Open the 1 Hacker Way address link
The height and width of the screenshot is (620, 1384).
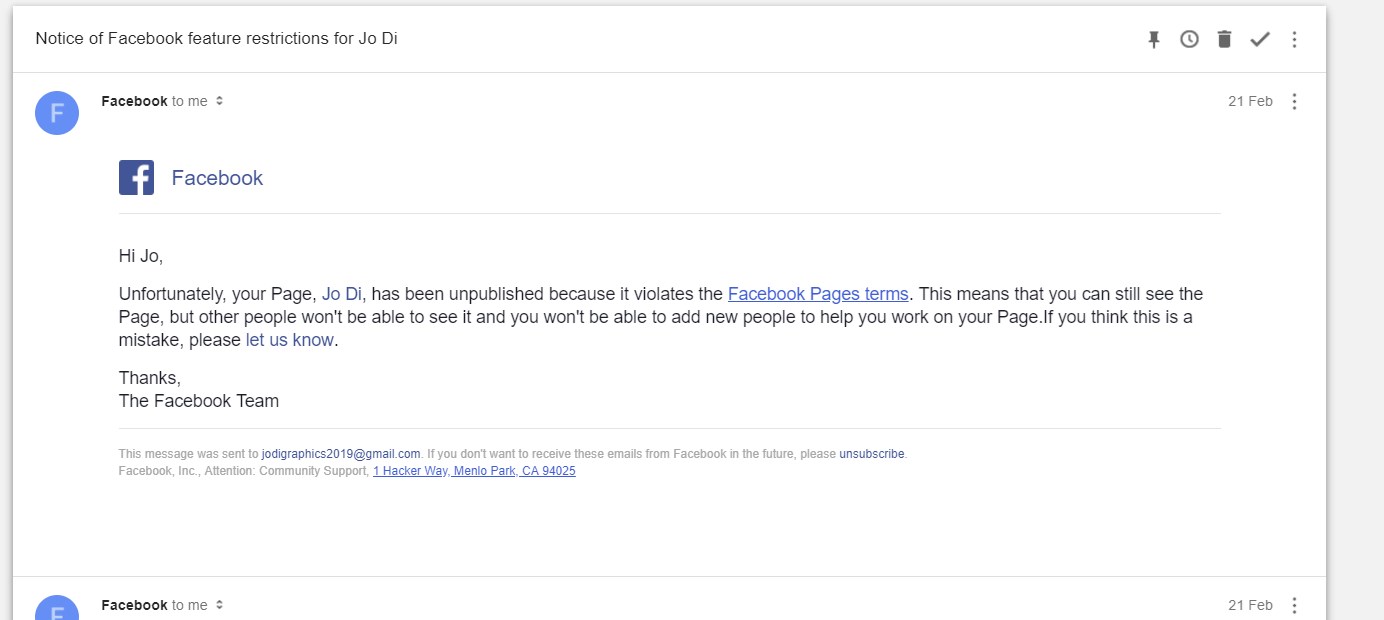(x=474, y=471)
